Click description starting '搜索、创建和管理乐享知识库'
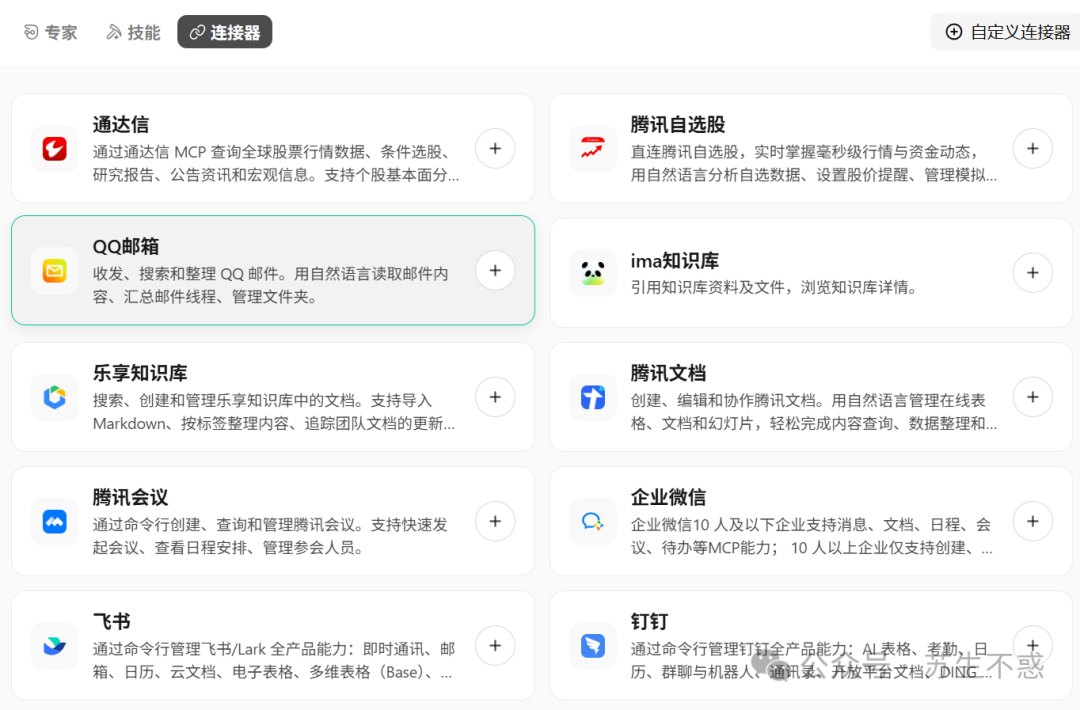This screenshot has height=710, width=1080. pyautogui.click(x=273, y=412)
